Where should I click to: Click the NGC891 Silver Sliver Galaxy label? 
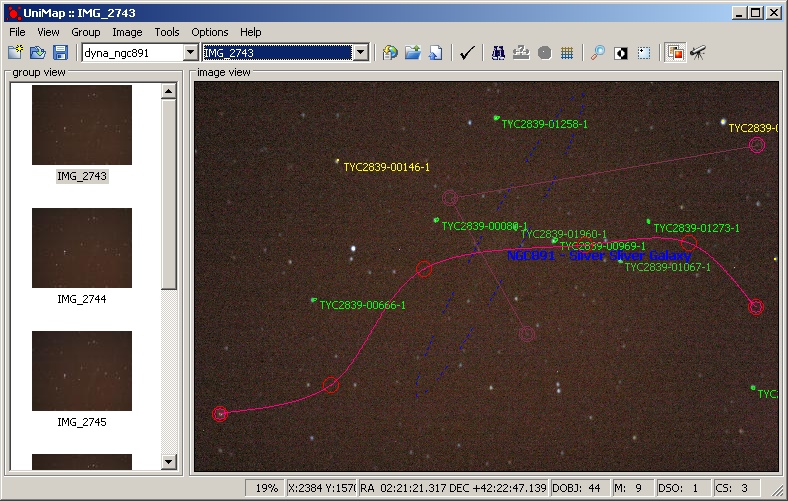(x=599, y=255)
